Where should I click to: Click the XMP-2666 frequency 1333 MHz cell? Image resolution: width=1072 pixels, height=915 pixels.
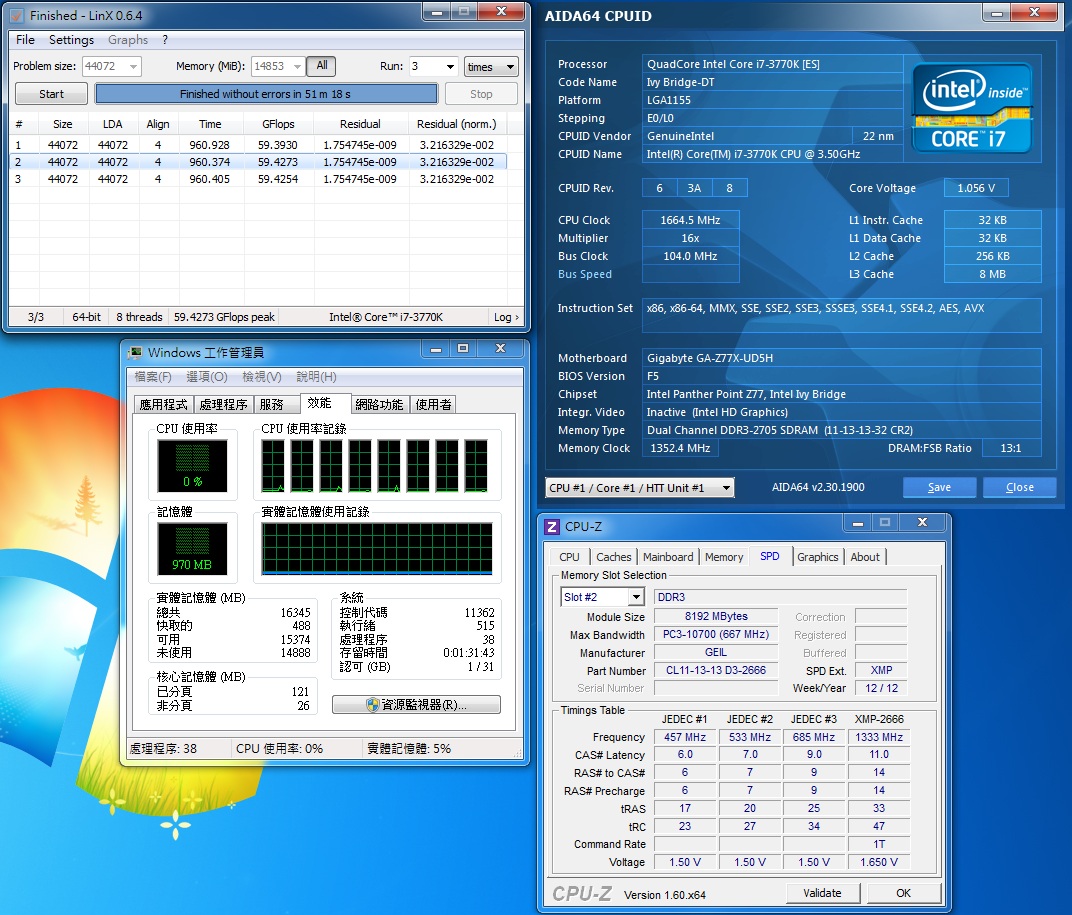(879, 737)
